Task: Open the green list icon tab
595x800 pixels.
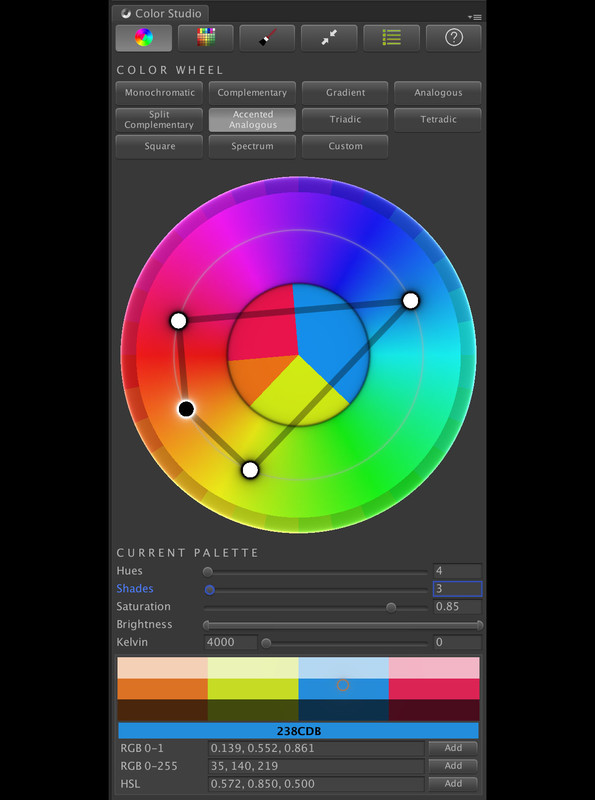Action: coord(391,38)
